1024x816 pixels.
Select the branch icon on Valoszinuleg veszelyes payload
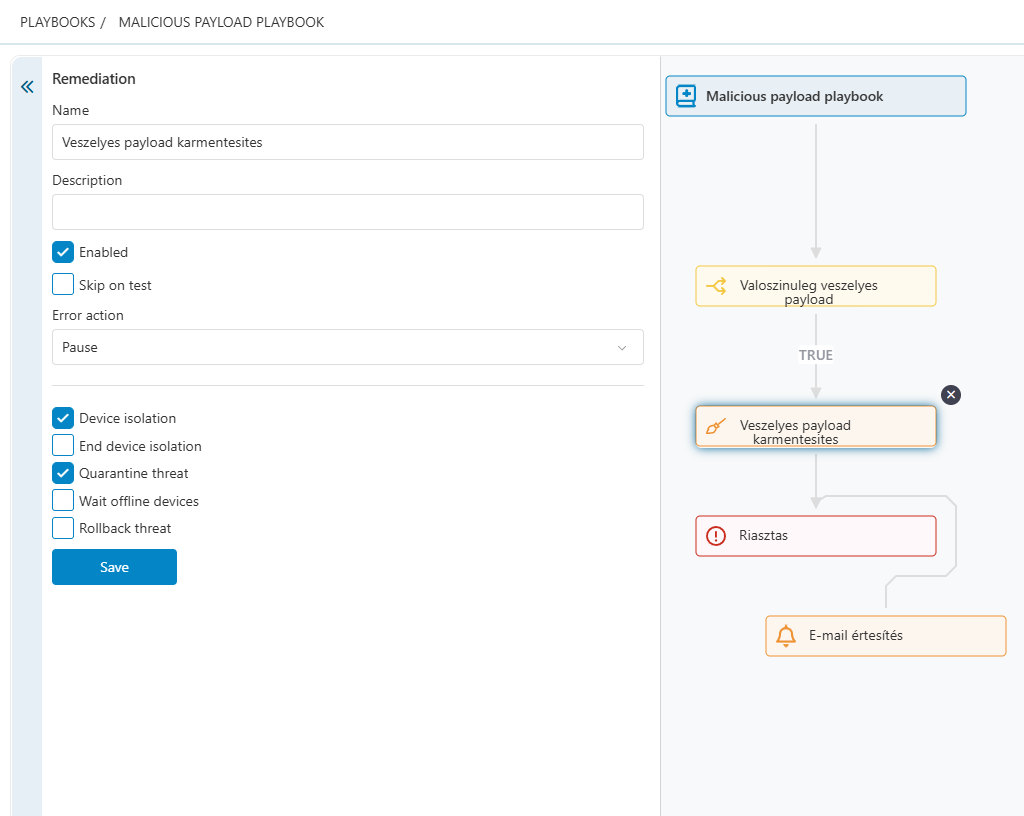(x=714, y=286)
